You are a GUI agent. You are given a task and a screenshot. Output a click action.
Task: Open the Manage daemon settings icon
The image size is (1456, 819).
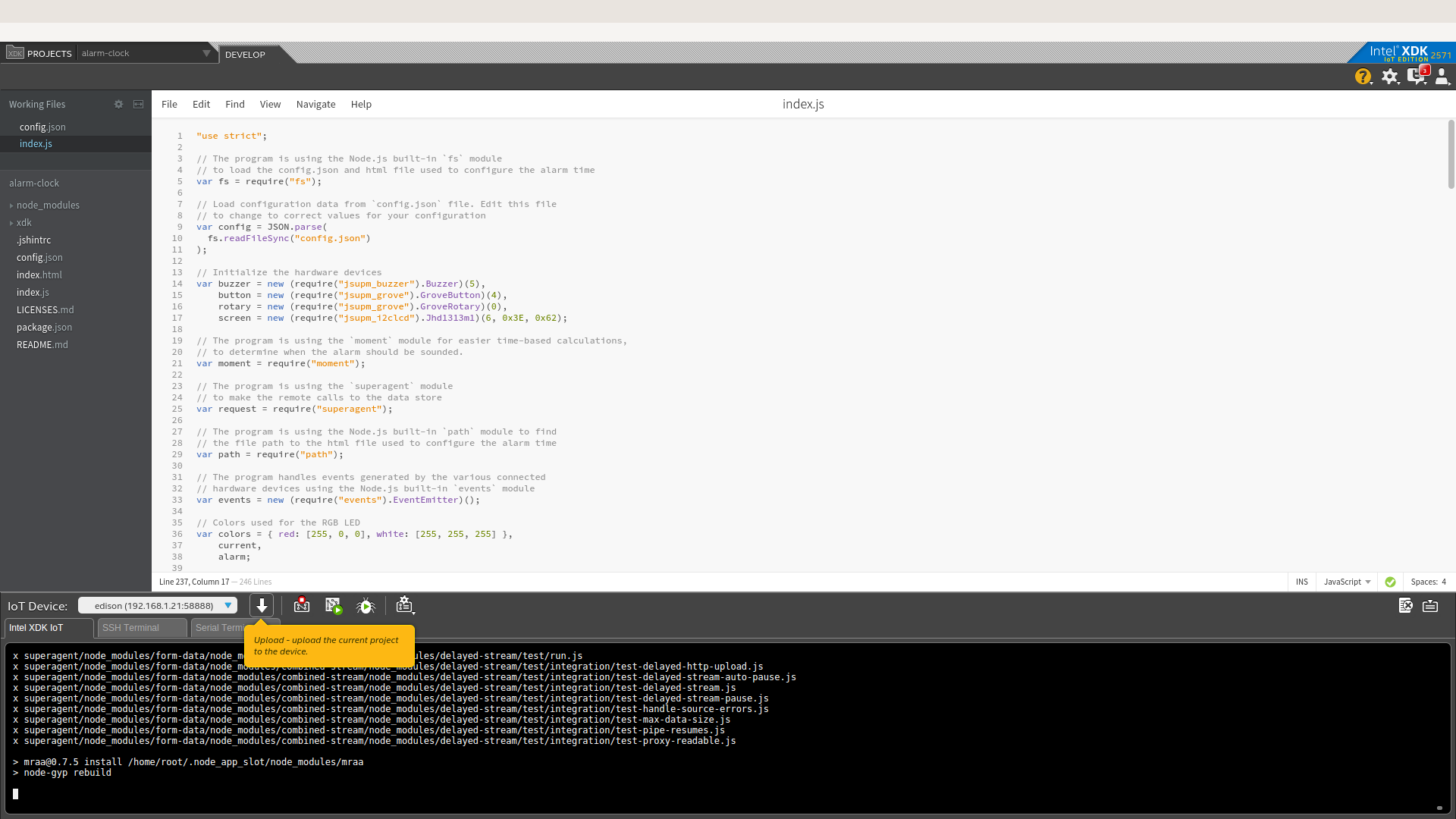tap(404, 605)
